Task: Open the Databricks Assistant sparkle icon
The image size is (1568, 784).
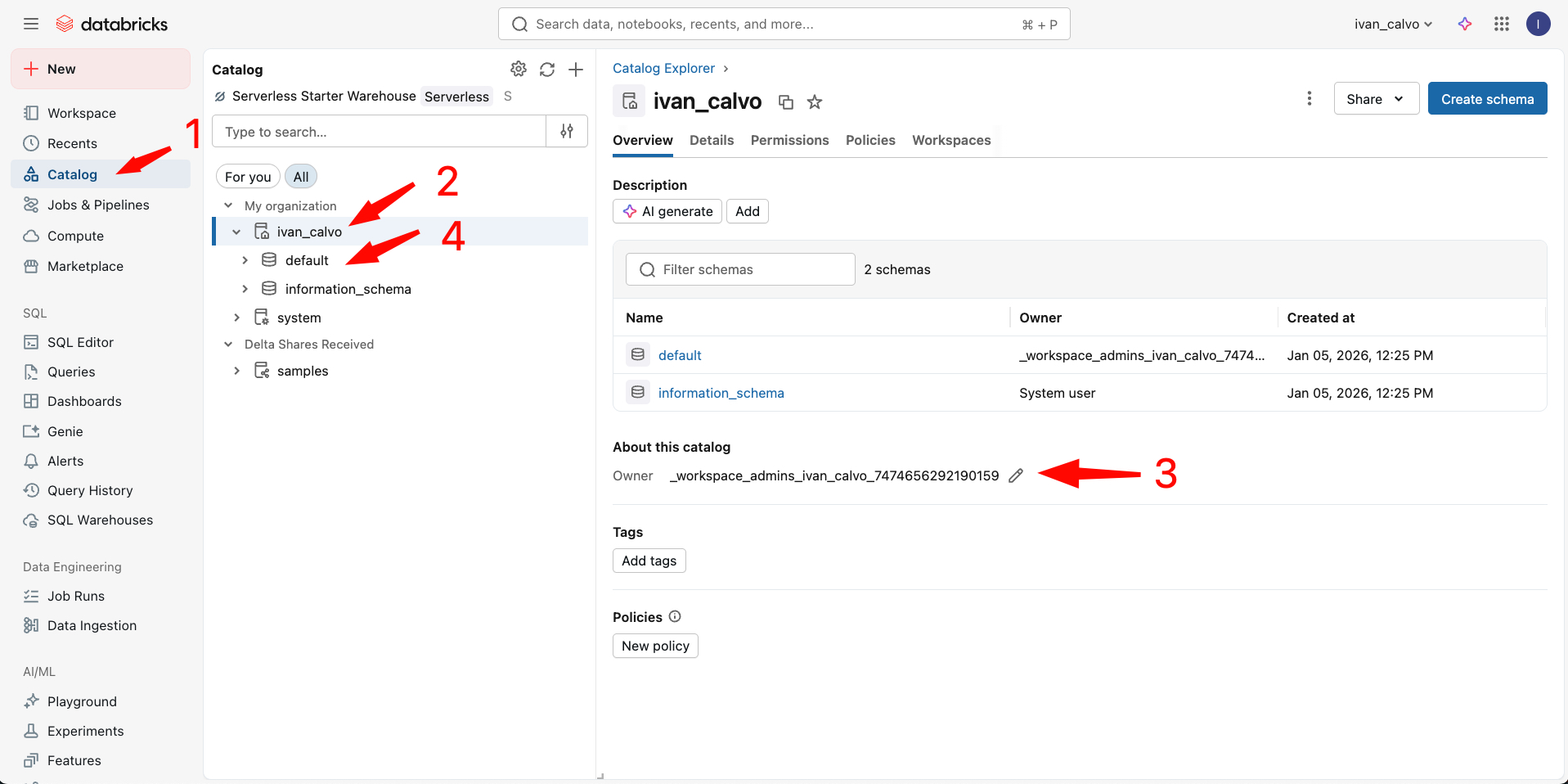Action: [1465, 24]
